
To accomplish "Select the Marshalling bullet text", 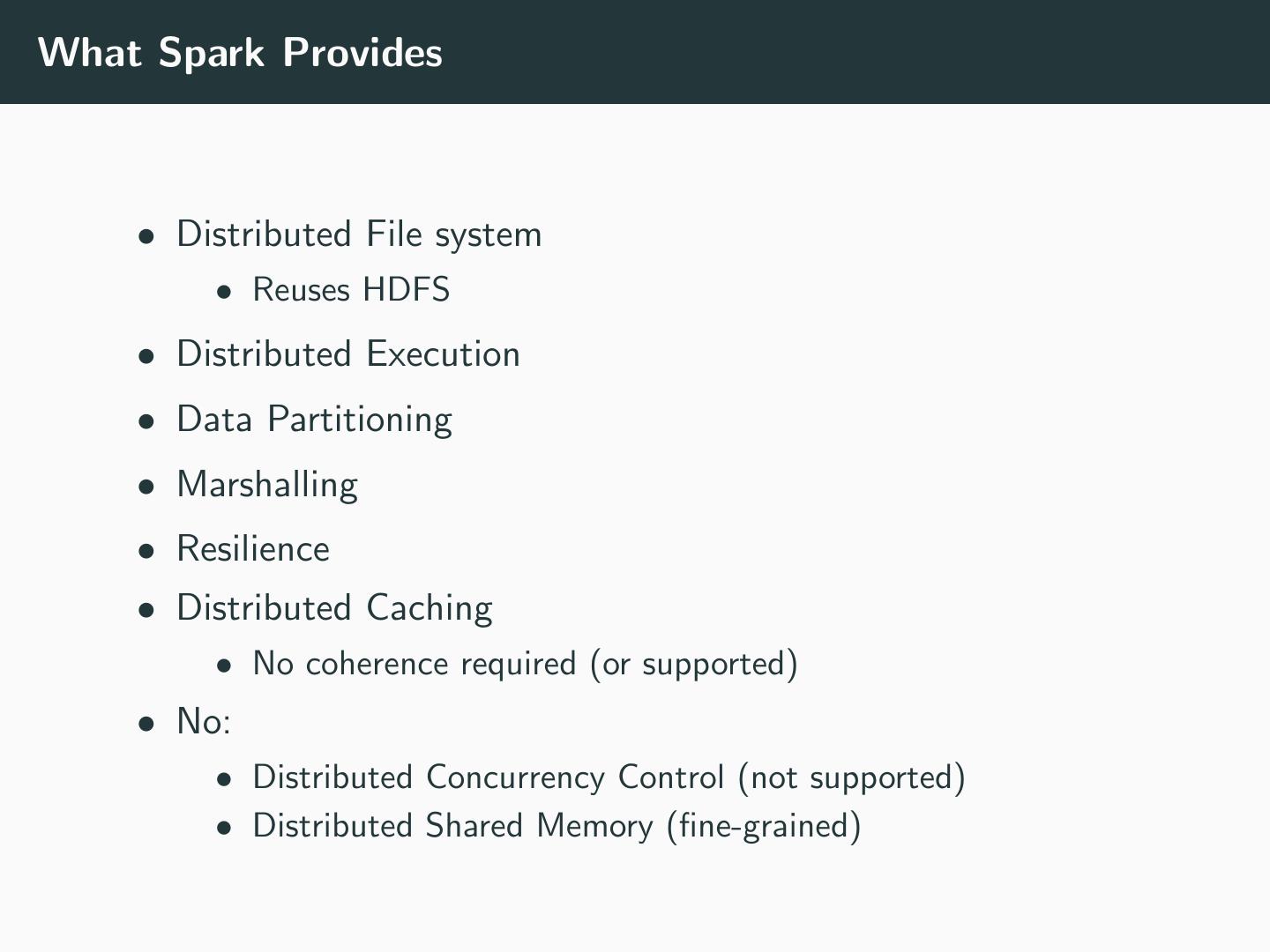I will coord(267,485).
